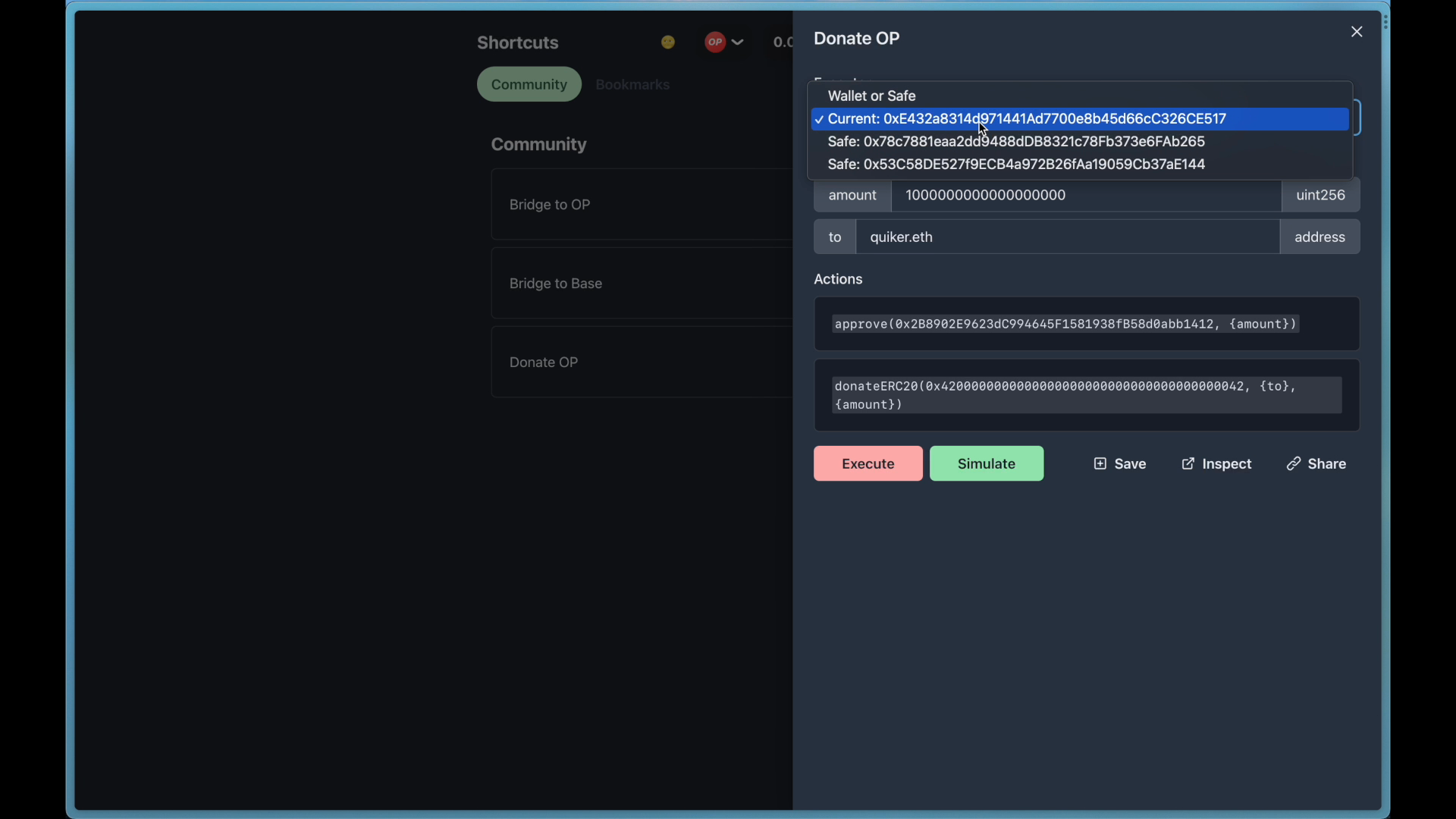The width and height of the screenshot is (1456, 819).
Task: Click the Save icon with plus square
Action: pyautogui.click(x=1100, y=463)
